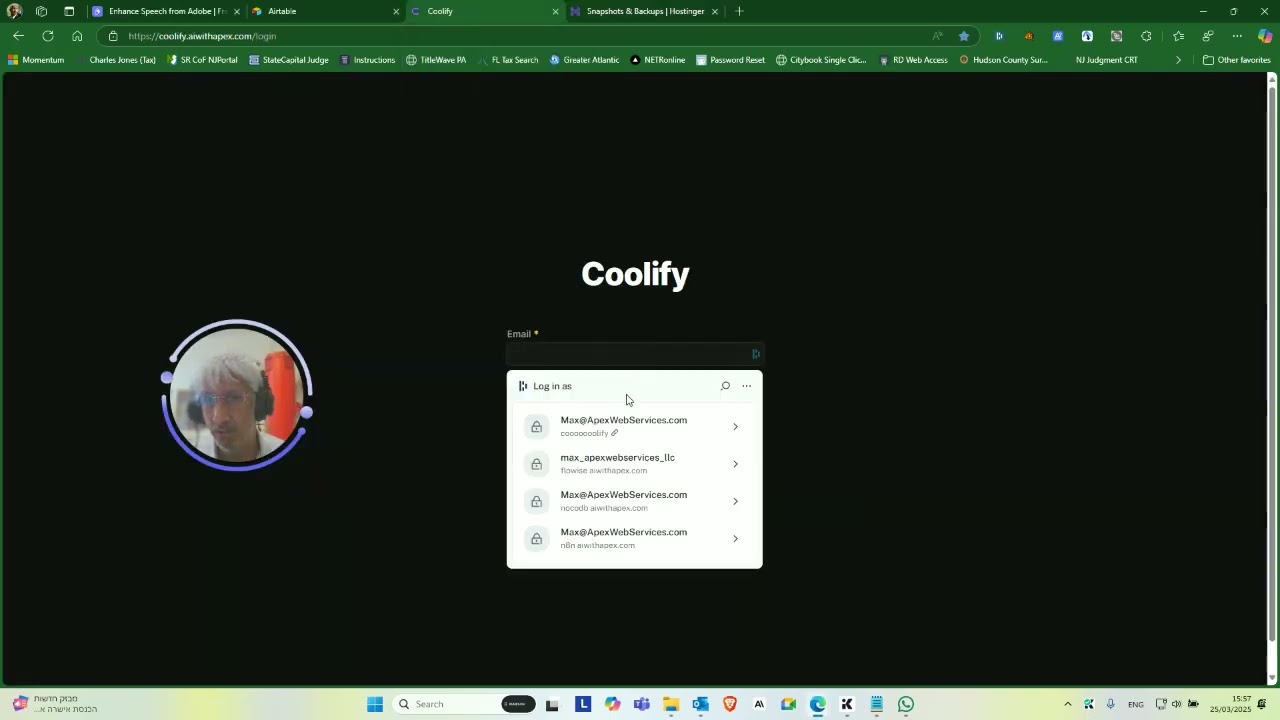Open the FL Tax Search bookmark

[x=508, y=60]
